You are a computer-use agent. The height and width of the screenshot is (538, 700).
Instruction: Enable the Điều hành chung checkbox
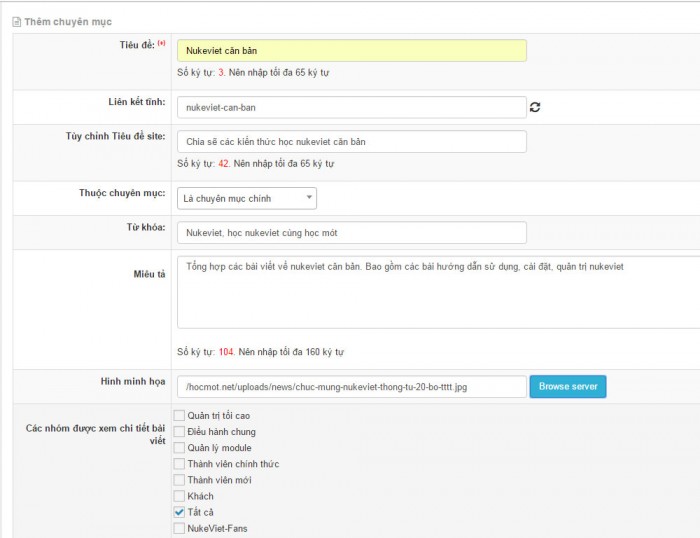179,432
